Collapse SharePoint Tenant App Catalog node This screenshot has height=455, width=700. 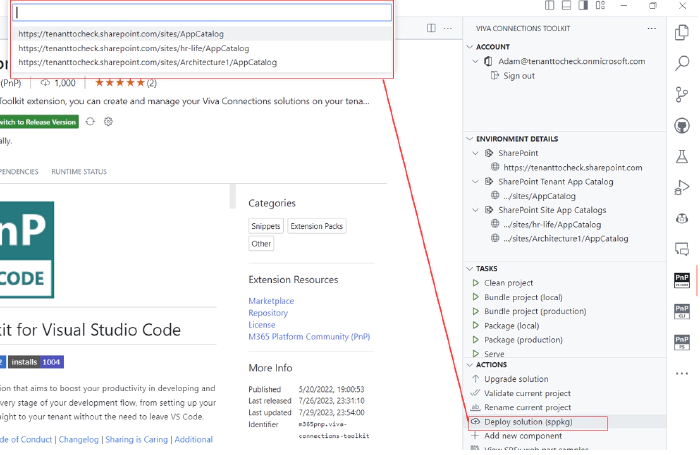(x=475, y=181)
